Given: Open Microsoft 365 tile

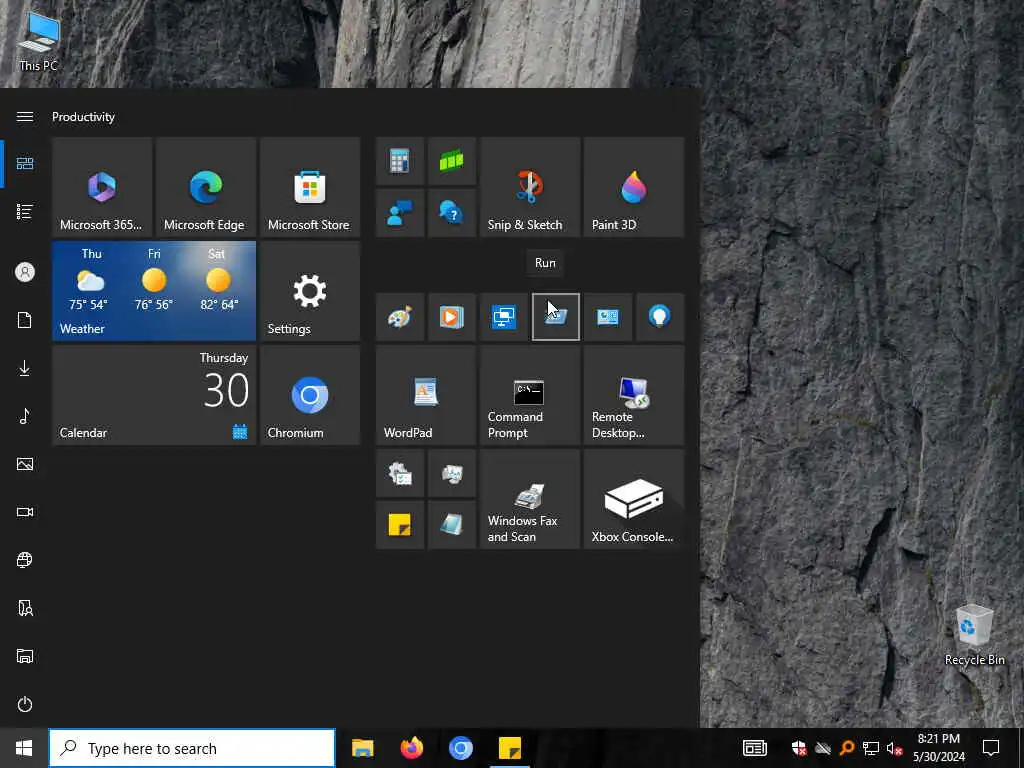Looking at the screenshot, I should (x=102, y=187).
